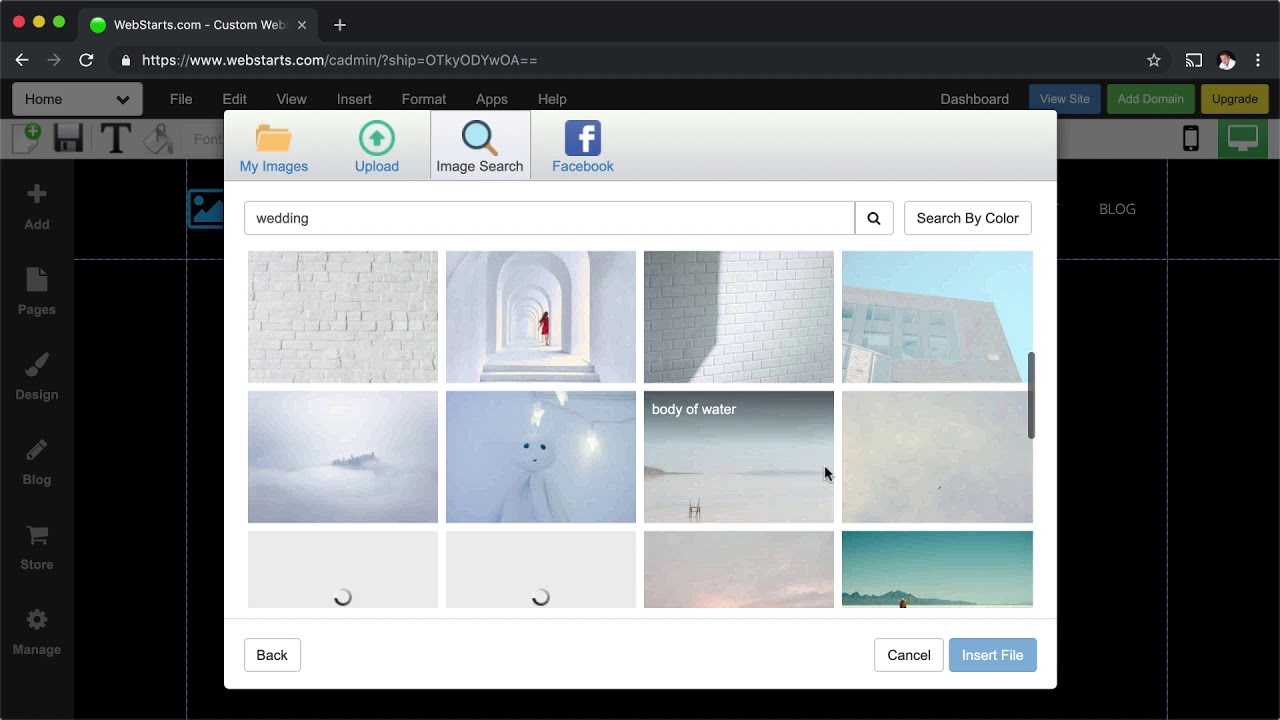This screenshot has height=720, width=1280.
Task: Open the Design sidebar panel
Action: (x=37, y=377)
